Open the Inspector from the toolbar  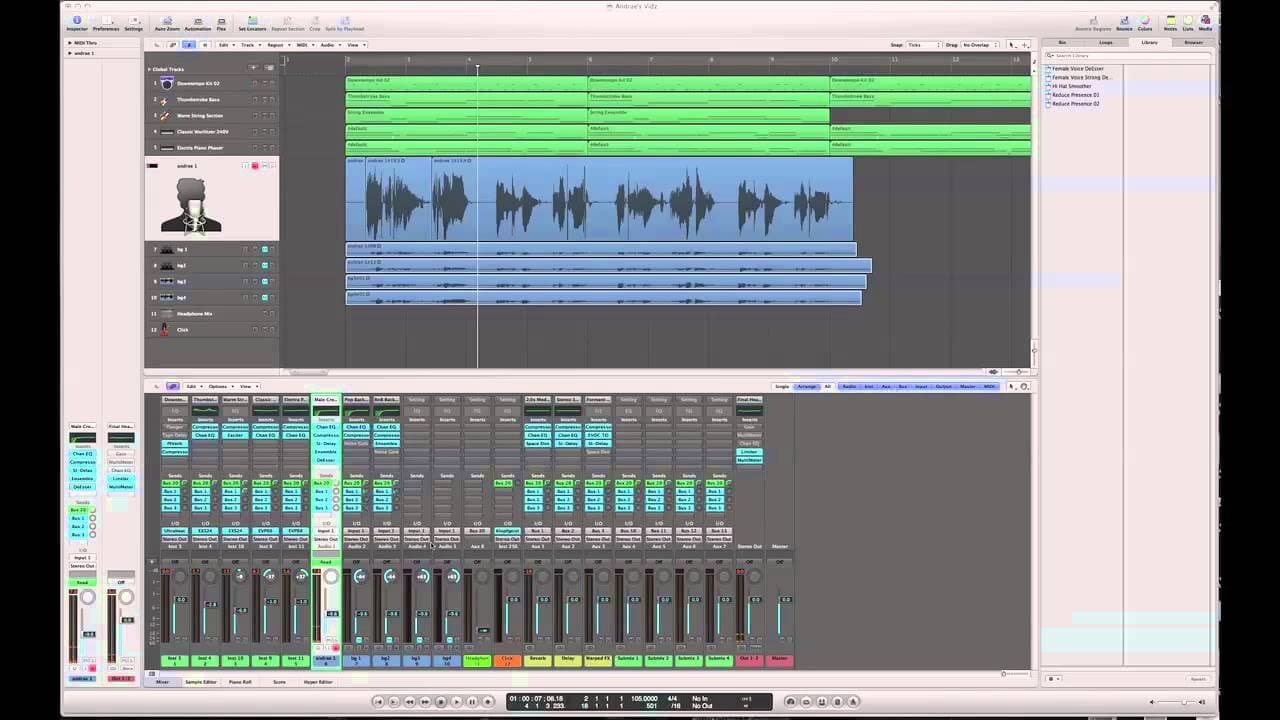[77, 21]
